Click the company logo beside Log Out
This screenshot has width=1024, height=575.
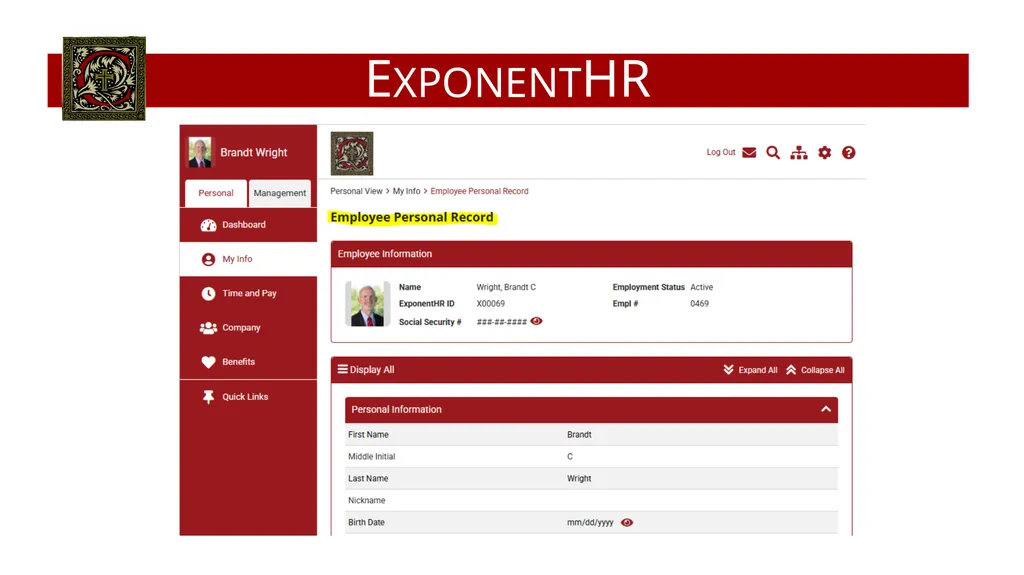coord(352,154)
